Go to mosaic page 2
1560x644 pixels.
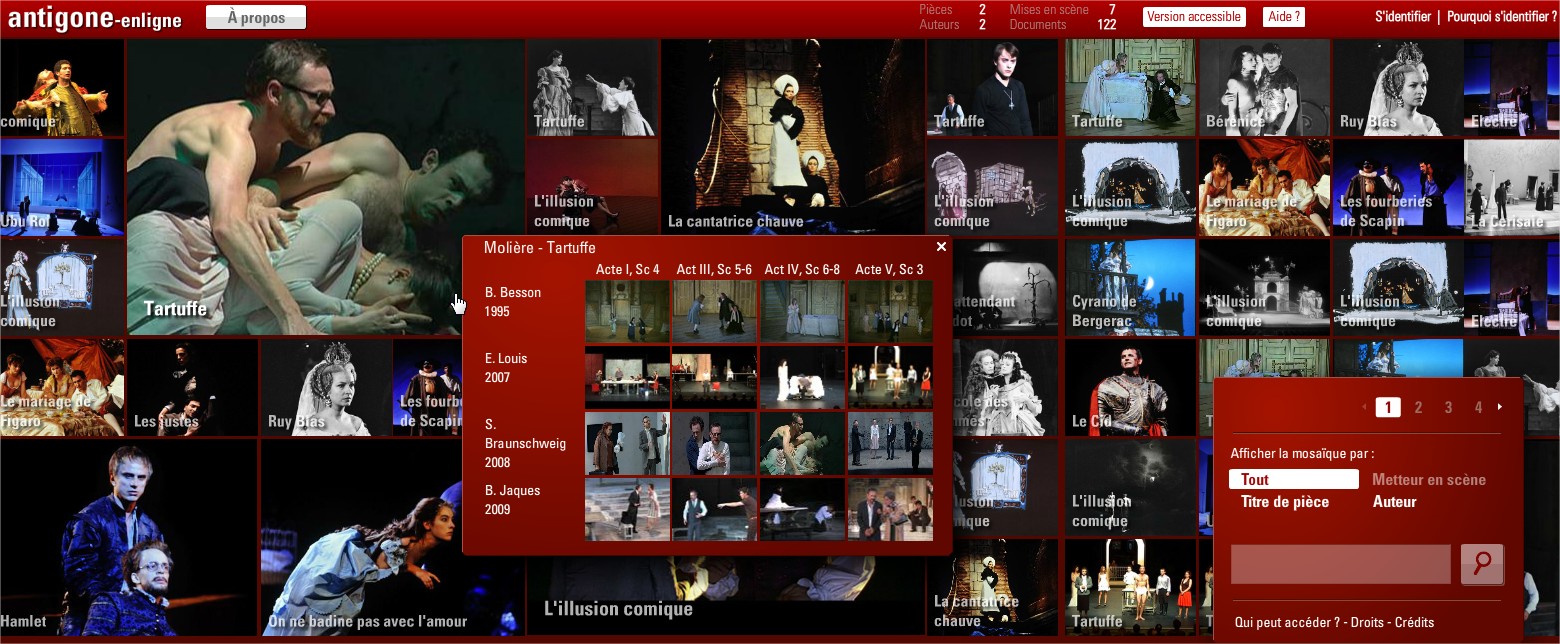(x=1418, y=407)
